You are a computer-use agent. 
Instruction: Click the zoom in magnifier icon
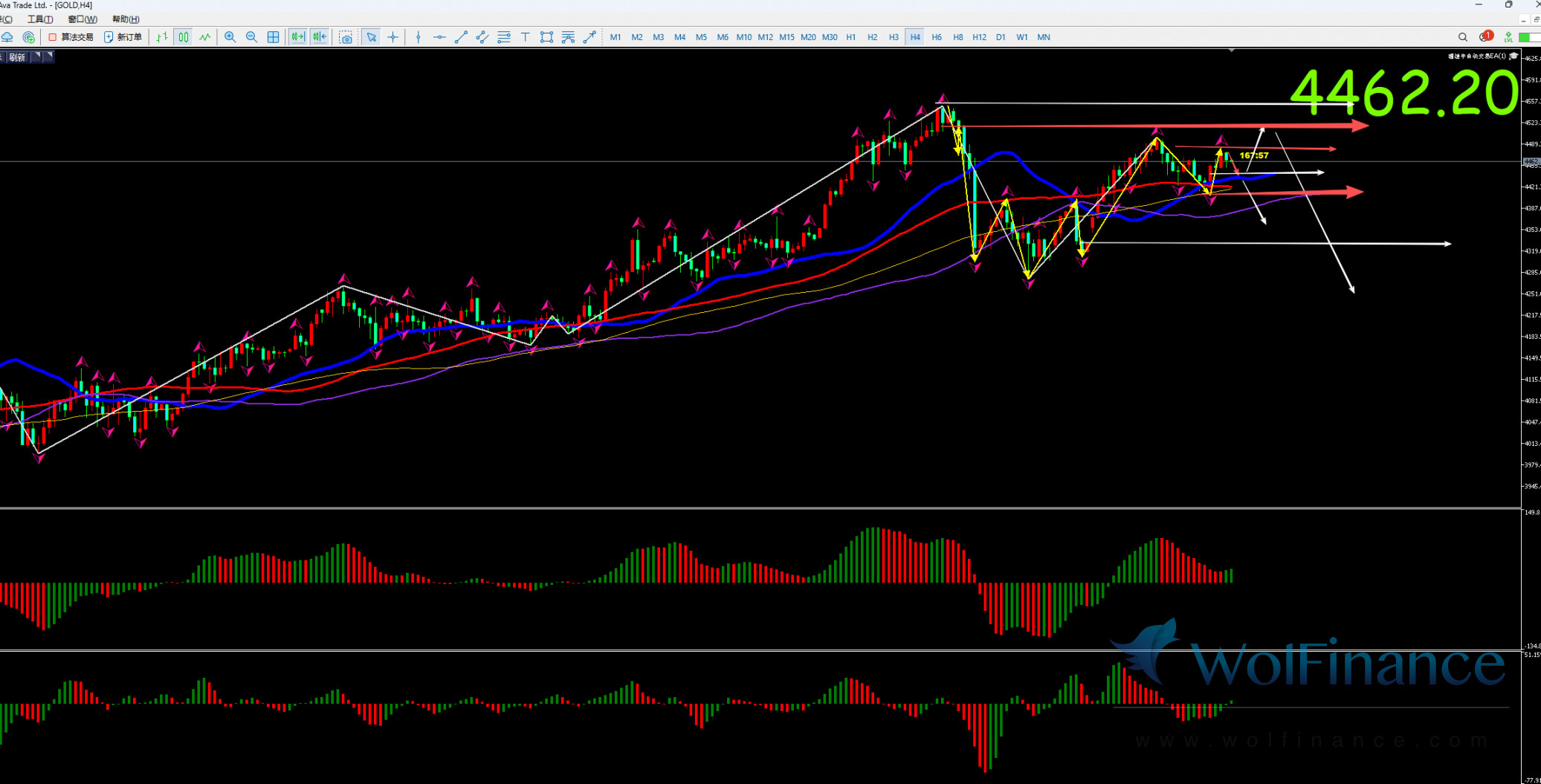point(230,37)
